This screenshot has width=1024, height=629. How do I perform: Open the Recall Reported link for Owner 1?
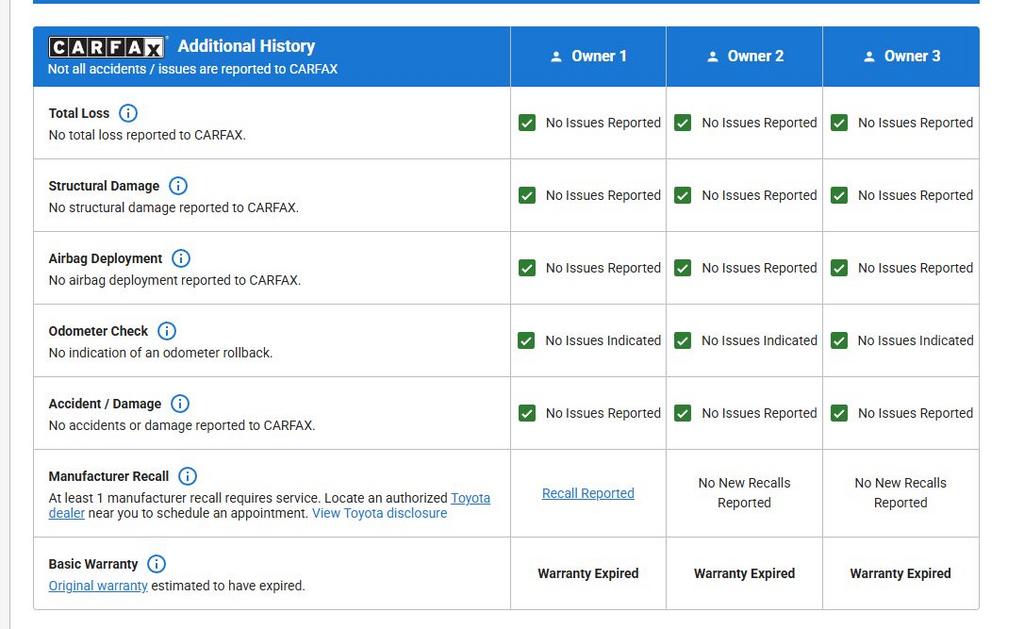coord(588,493)
